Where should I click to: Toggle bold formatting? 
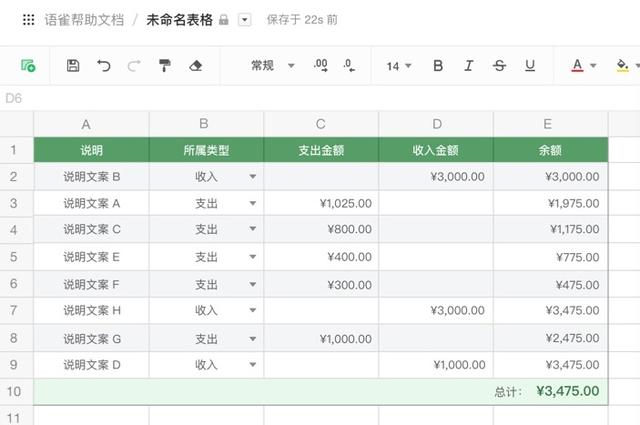click(x=438, y=66)
